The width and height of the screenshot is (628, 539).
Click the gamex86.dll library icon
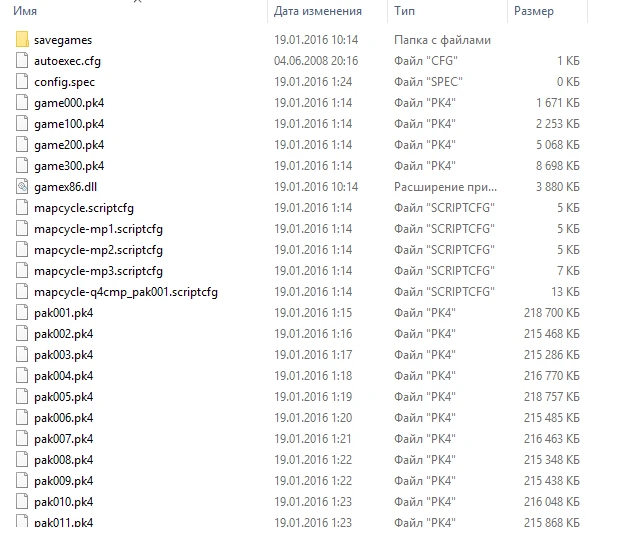22,187
